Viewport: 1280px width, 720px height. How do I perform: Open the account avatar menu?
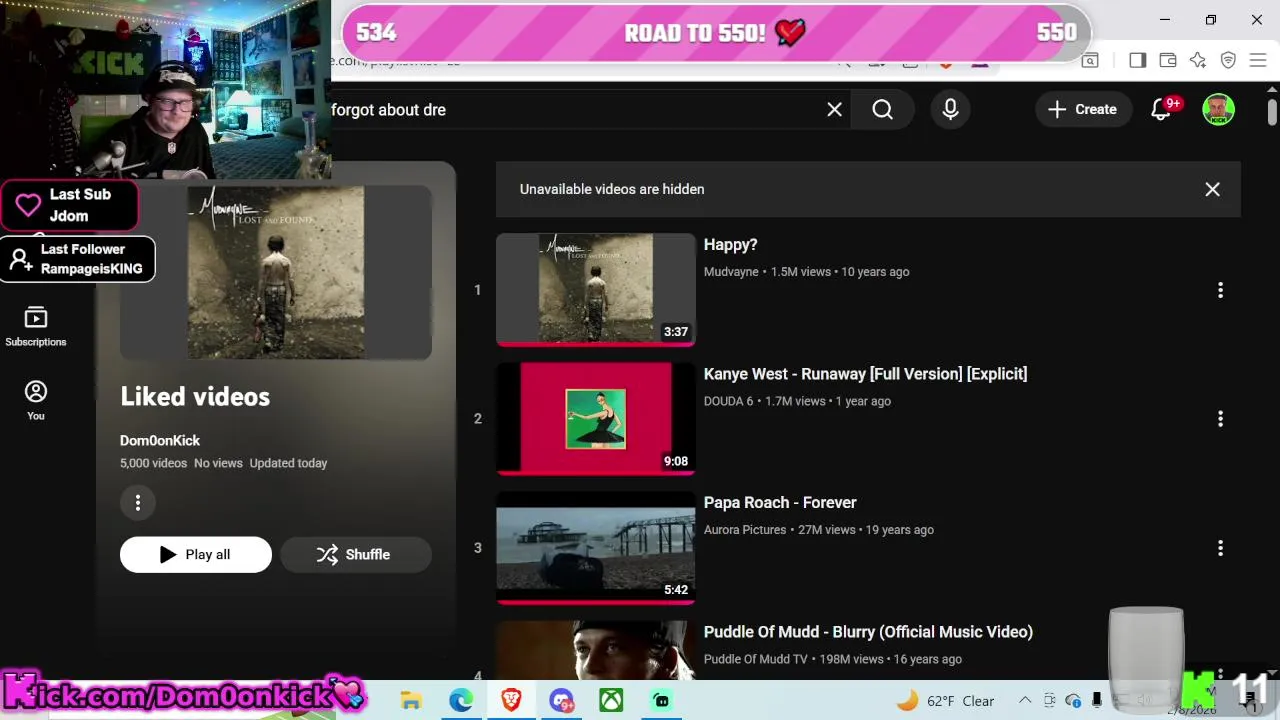coord(1218,110)
